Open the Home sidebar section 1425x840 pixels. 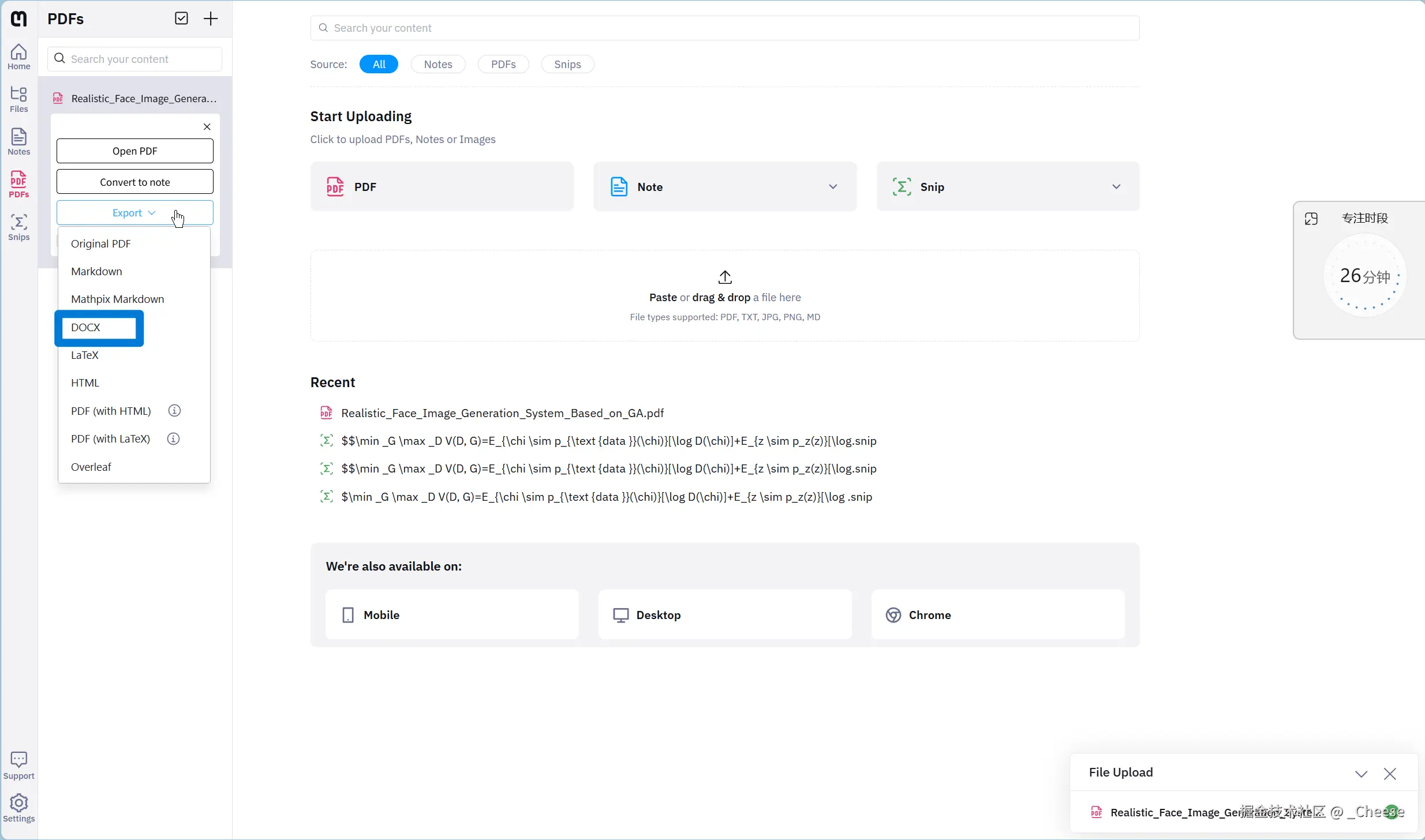pyautogui.click(x=18, y=57)
